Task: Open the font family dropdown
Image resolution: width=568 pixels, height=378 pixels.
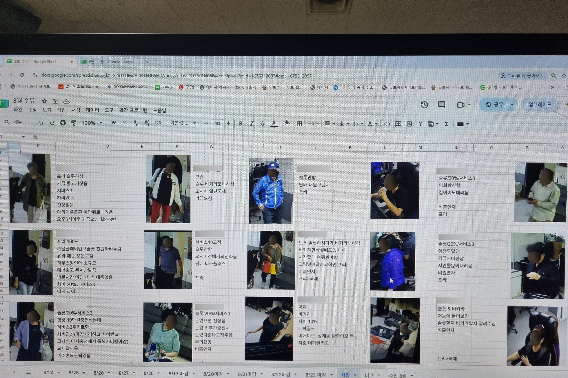Action: (x=184, y=123)
